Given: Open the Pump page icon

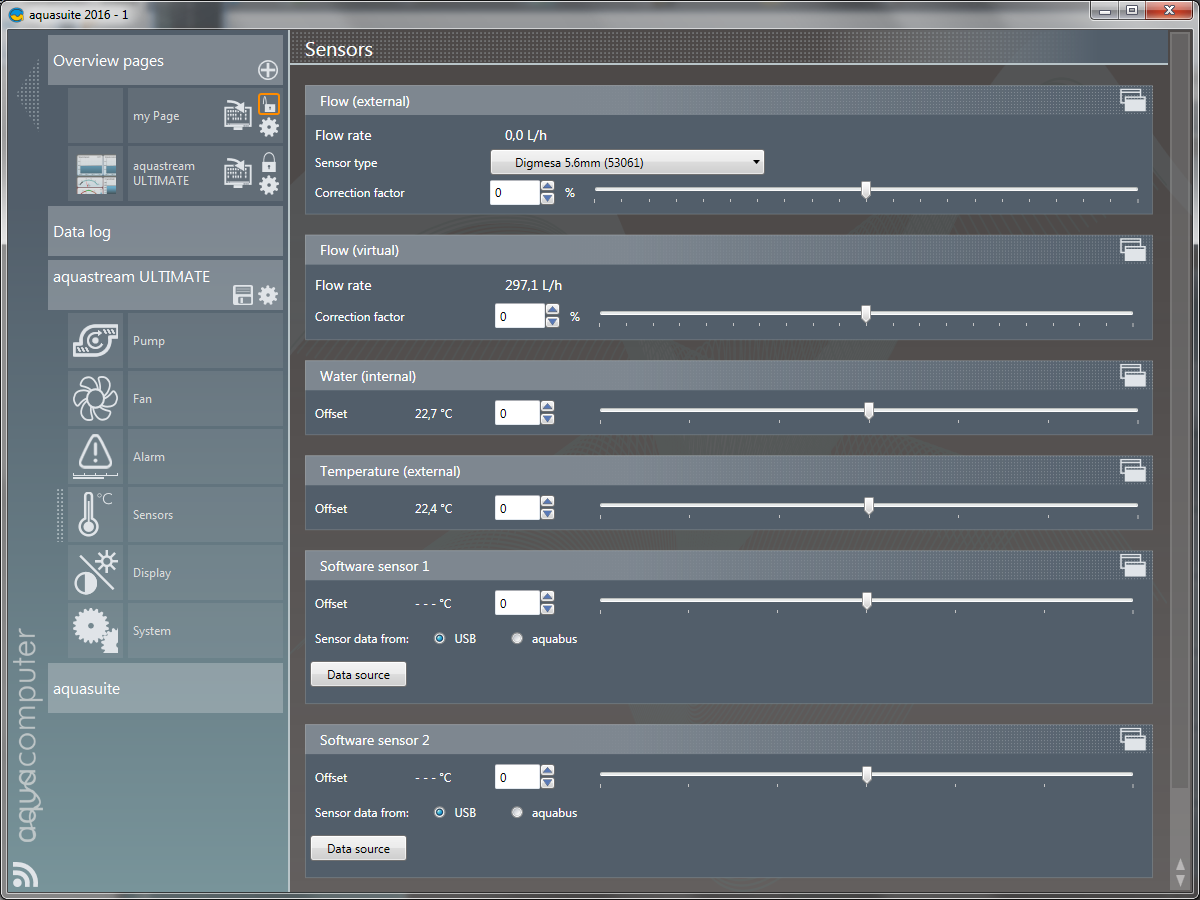Looking at the screenshot, I should [96, 341].
